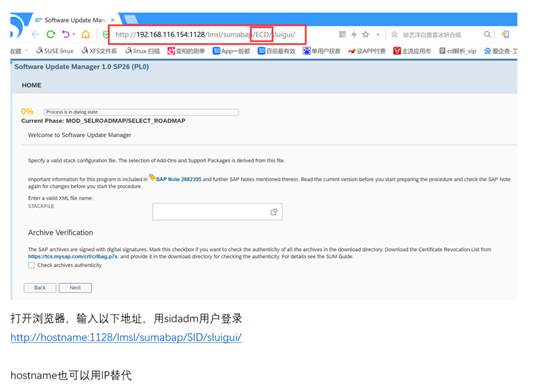Click Welcome to Software Update Manager text
Screen dimensions: 540x387
tap(80, 135)
